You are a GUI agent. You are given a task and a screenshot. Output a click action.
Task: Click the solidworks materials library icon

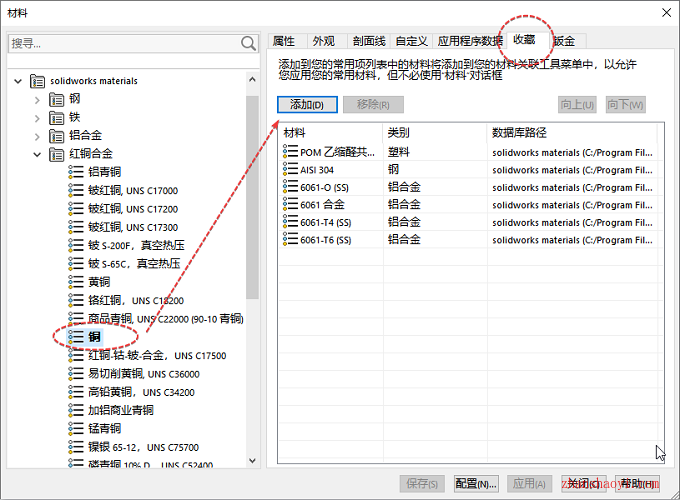(37, 81)
